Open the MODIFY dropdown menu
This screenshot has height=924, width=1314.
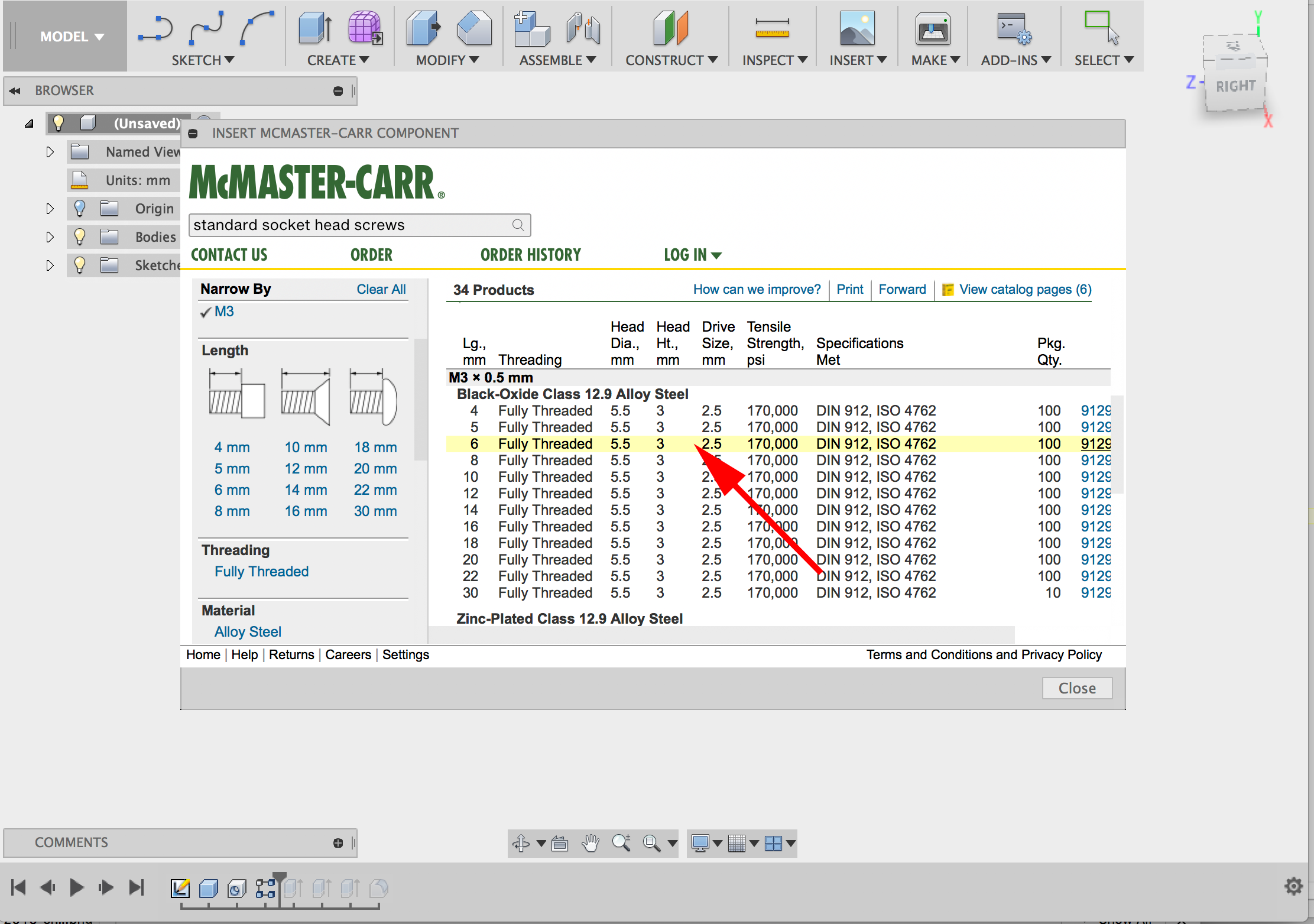click(x=447, y=60)
